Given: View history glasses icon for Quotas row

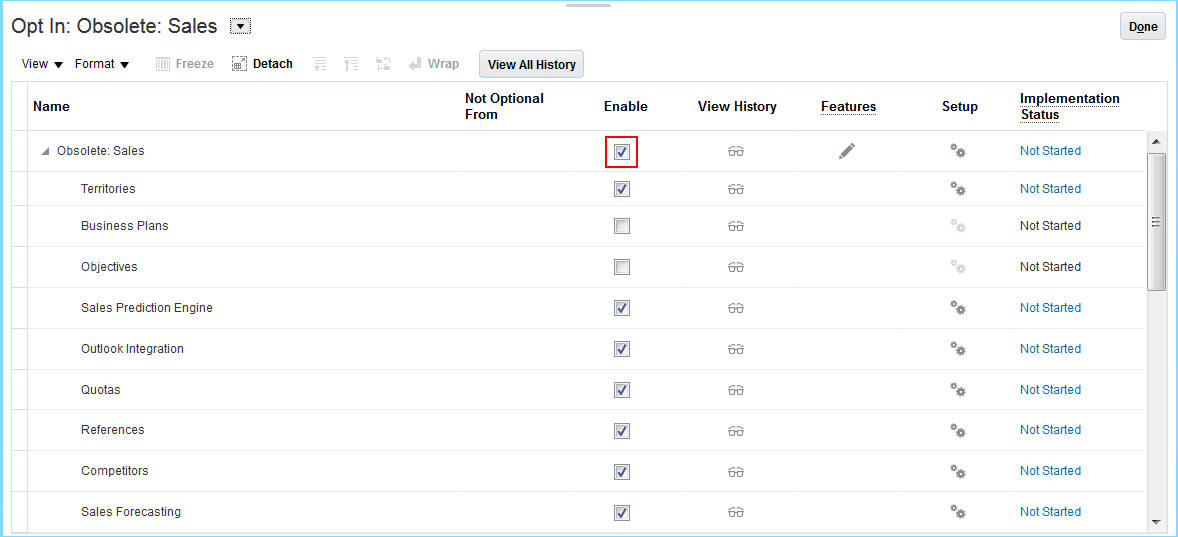Looking at the screenshot, I should 736,390.
